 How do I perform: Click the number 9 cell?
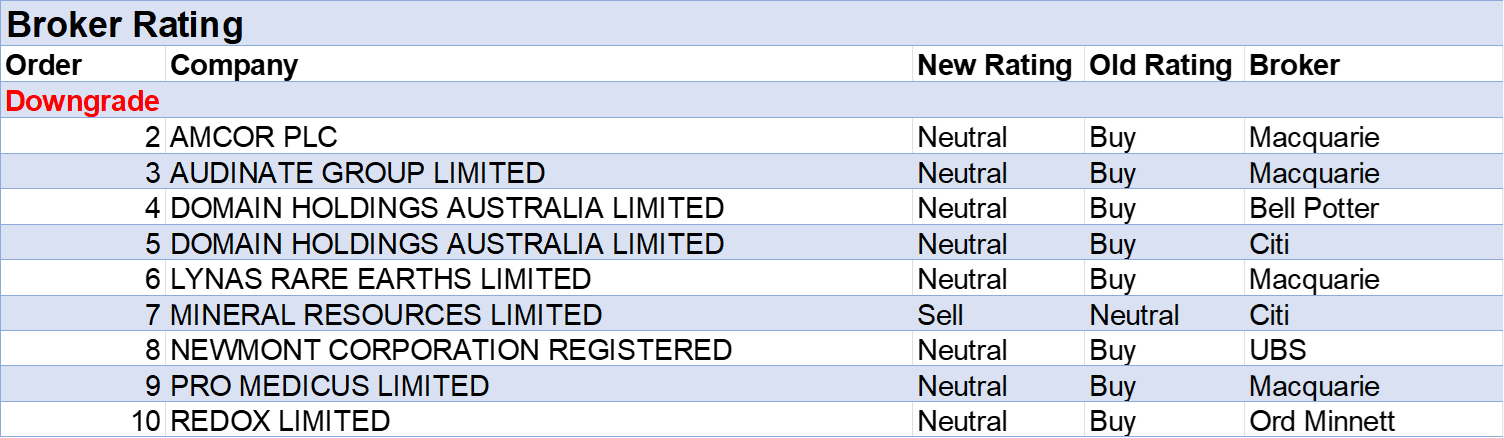152,386
